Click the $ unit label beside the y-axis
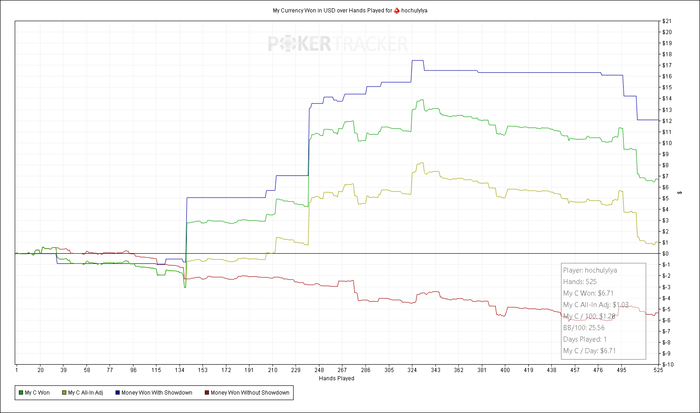The image size is (700, 413). (680, 192)
